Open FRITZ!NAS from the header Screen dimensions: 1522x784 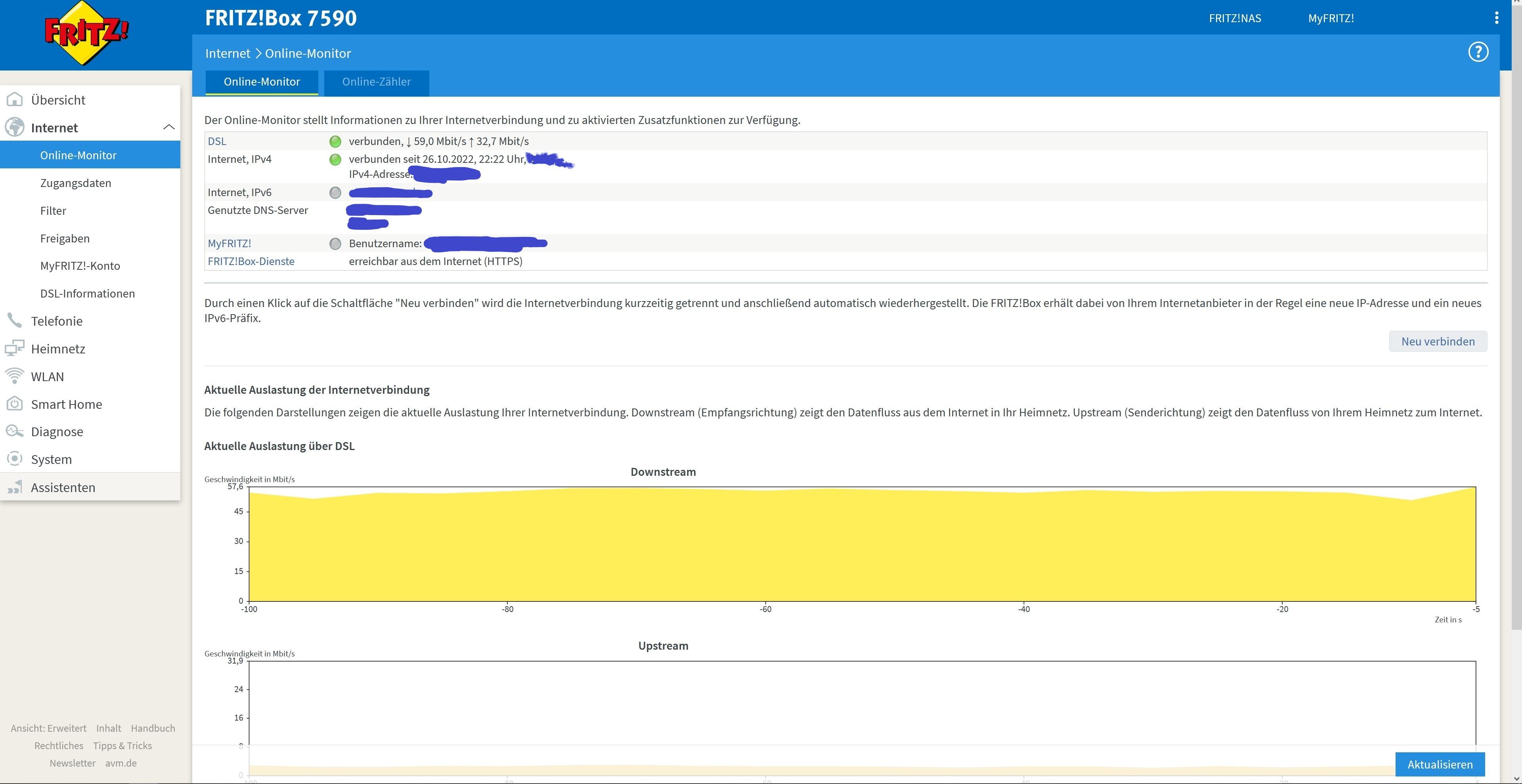[1235, 18]
